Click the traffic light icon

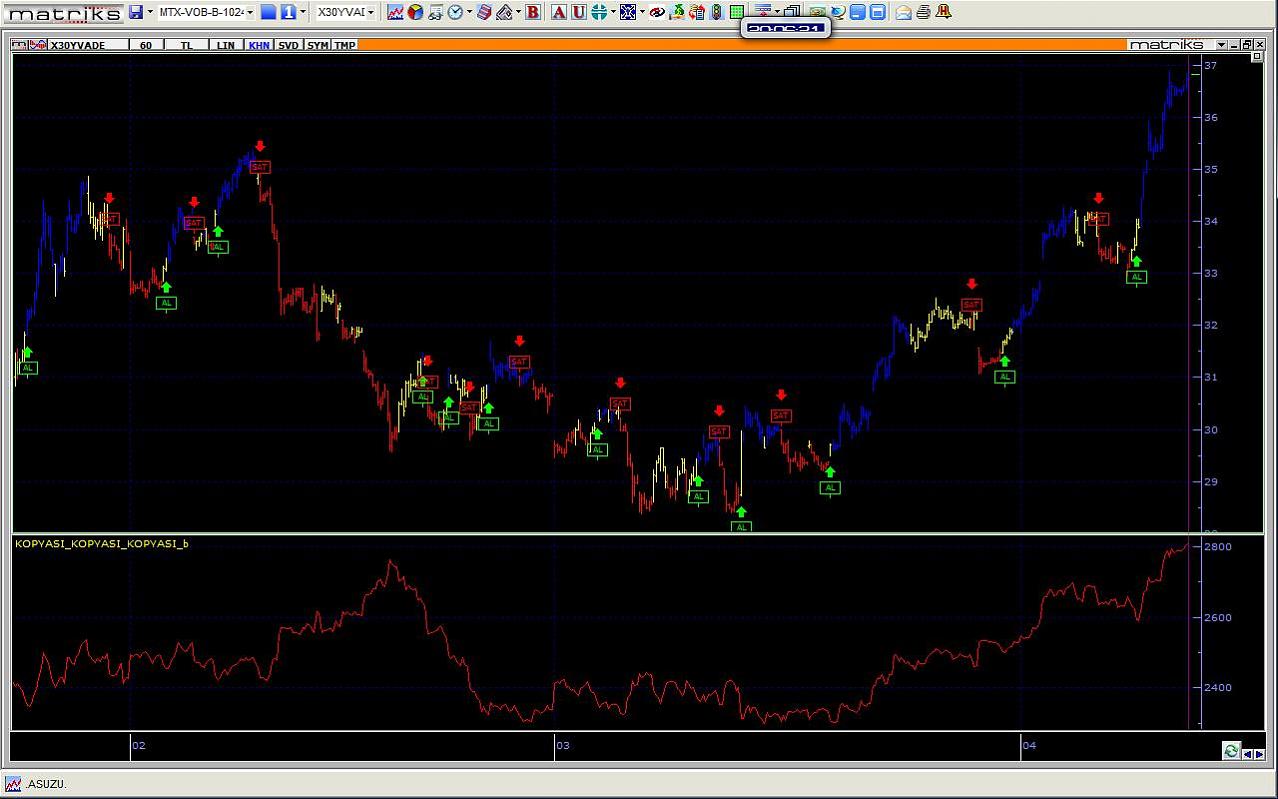[717, 12]
